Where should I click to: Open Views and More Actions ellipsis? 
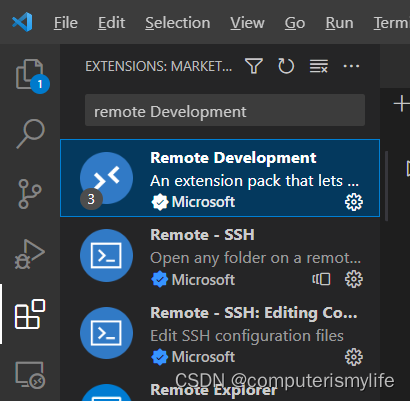(x=351, y=66)
